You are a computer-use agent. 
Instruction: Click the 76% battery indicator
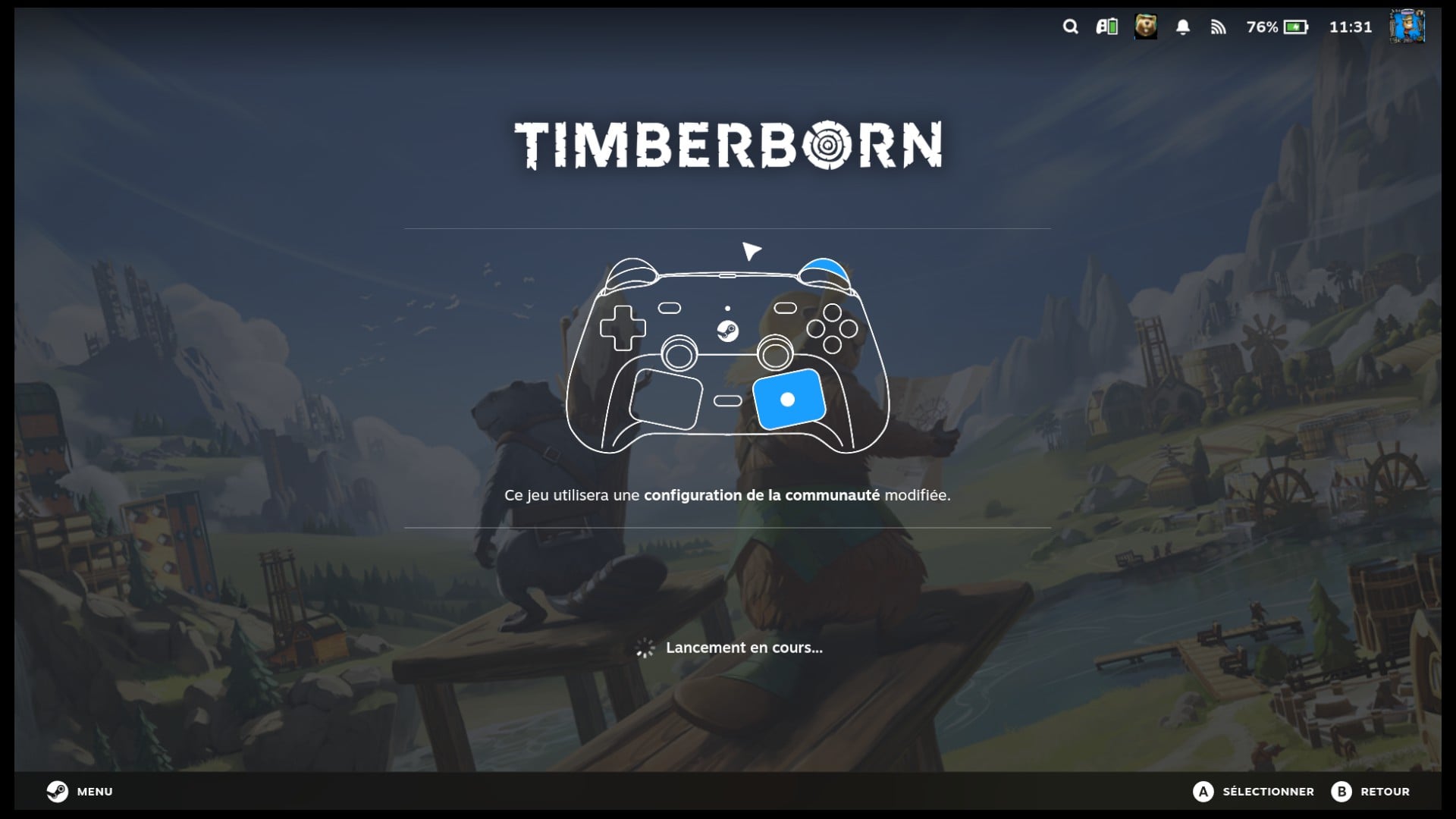click(x=1277, y=27)
